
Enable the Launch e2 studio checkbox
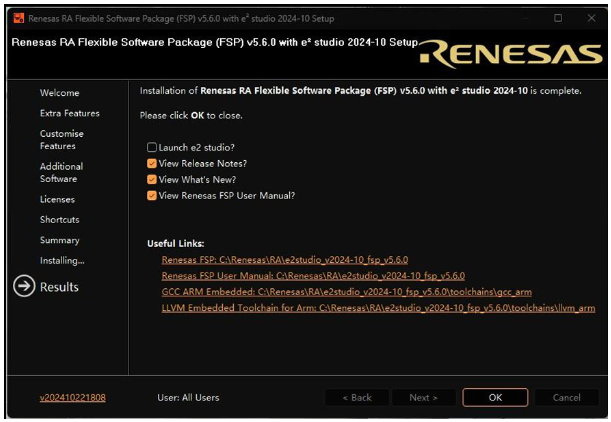152,147
